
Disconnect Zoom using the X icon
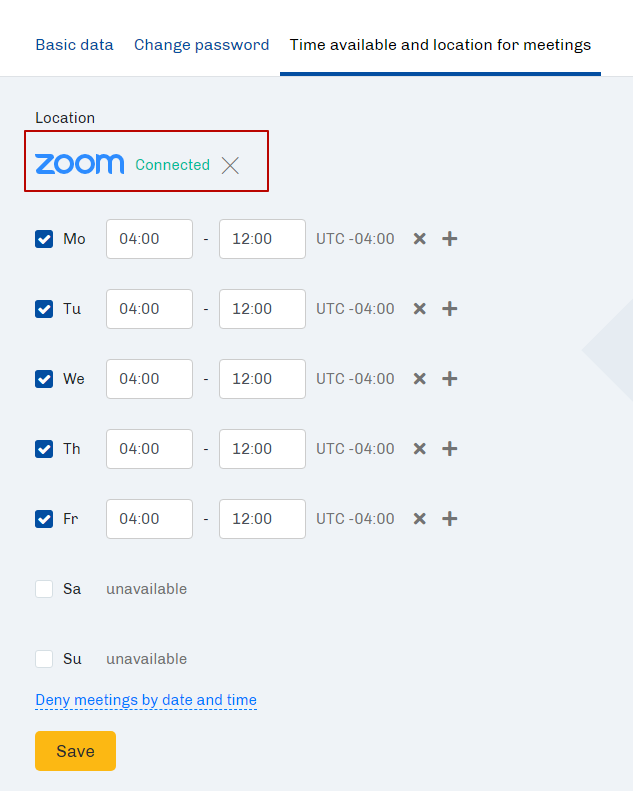230,165
